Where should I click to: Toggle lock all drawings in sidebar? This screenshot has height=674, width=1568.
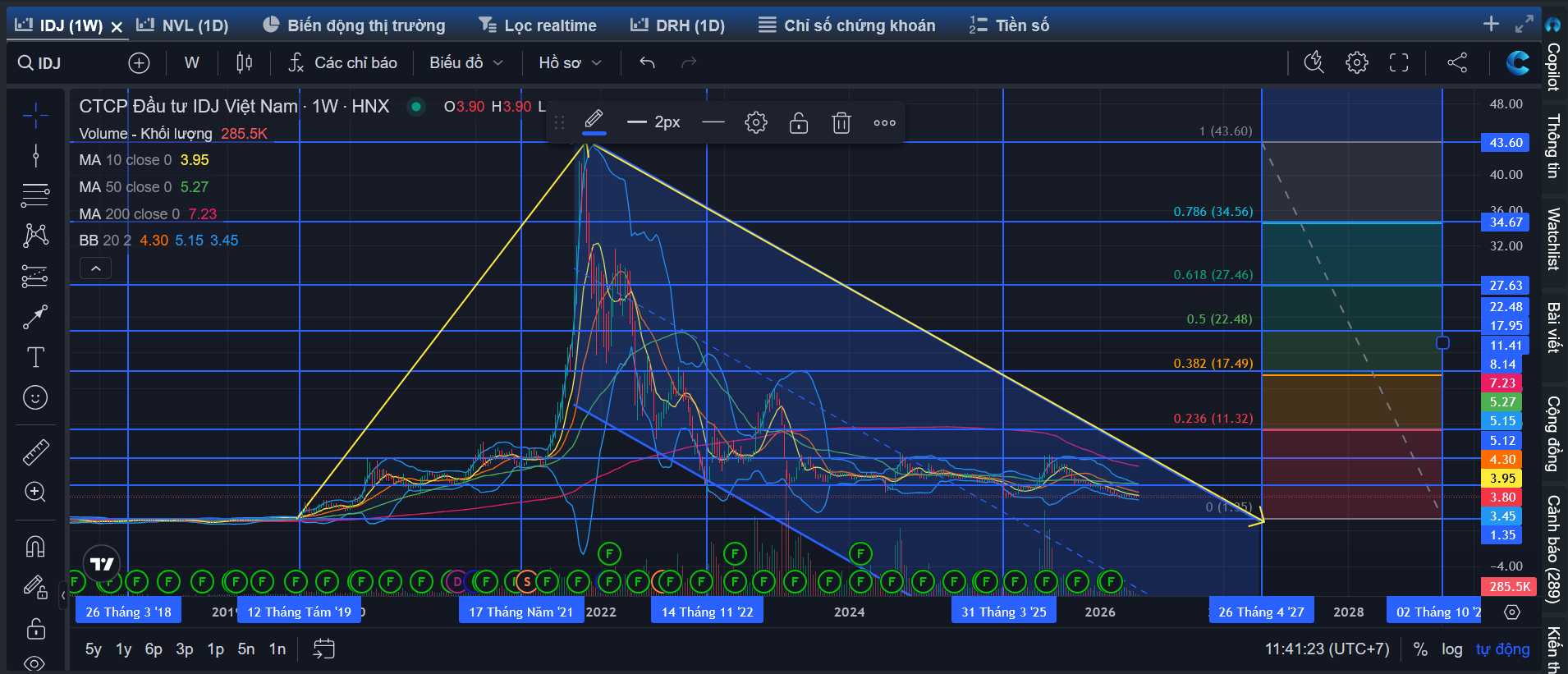pos(35,630)
